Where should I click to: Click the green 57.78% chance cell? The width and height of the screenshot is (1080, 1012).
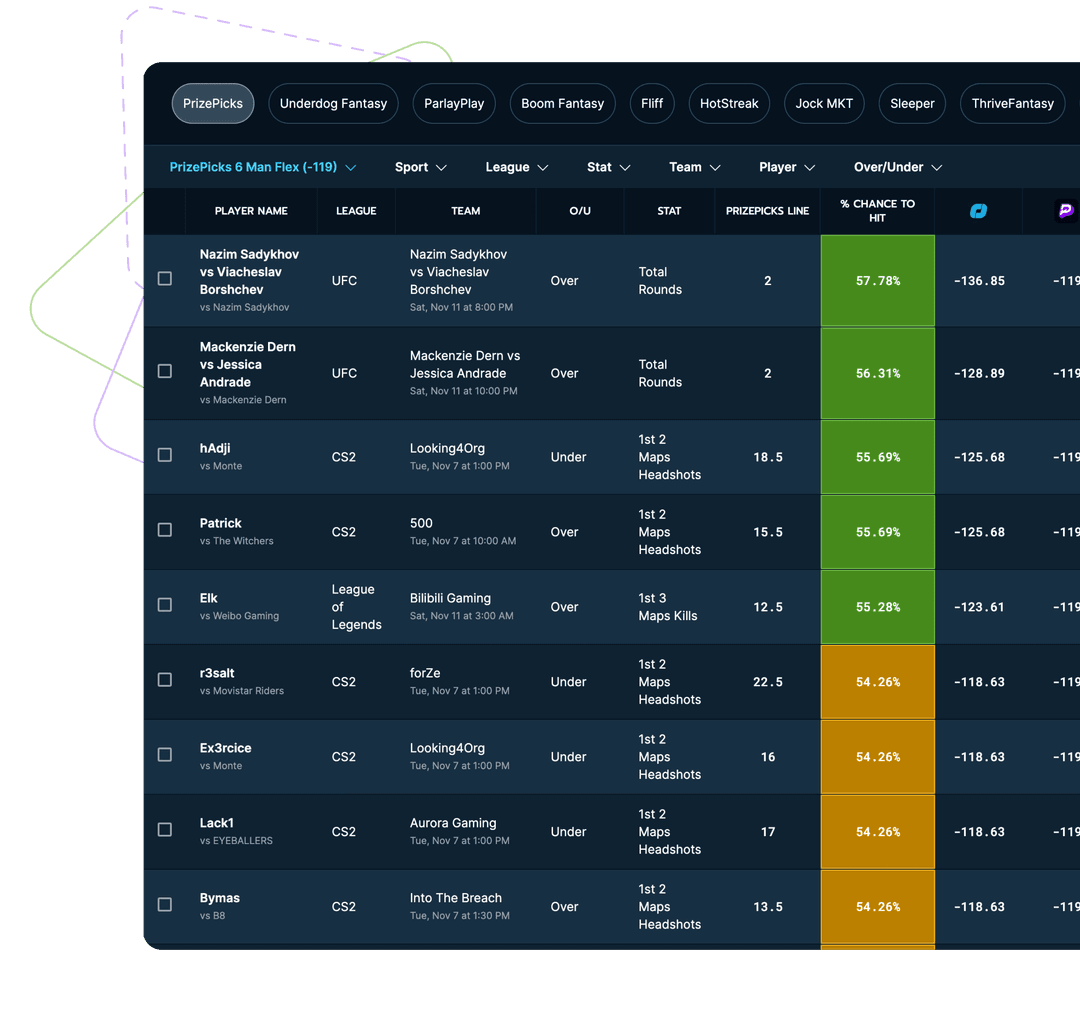(877, 280)
